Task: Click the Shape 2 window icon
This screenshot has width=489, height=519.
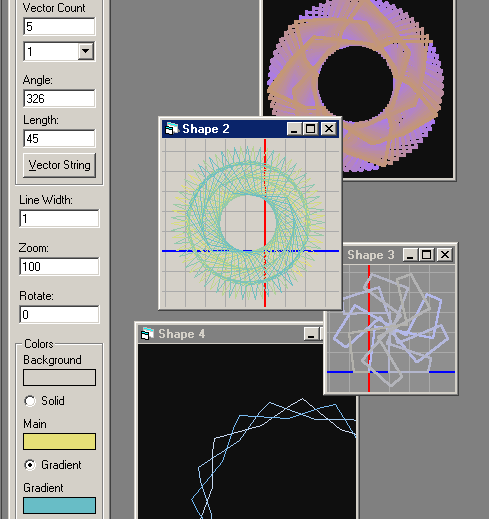Action: click(x=172, y=129)
